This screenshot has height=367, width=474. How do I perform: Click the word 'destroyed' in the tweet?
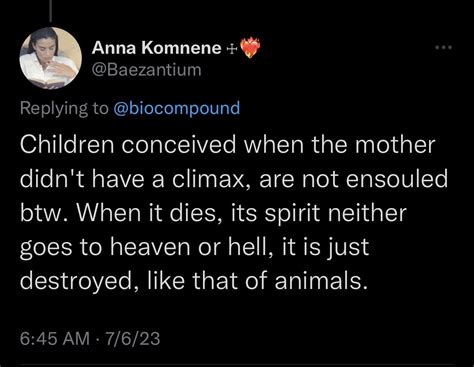(76, 281)
